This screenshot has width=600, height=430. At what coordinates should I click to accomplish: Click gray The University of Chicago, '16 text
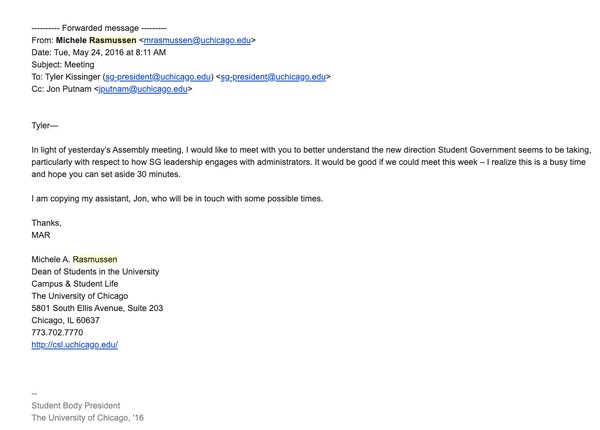pos(88,418)
